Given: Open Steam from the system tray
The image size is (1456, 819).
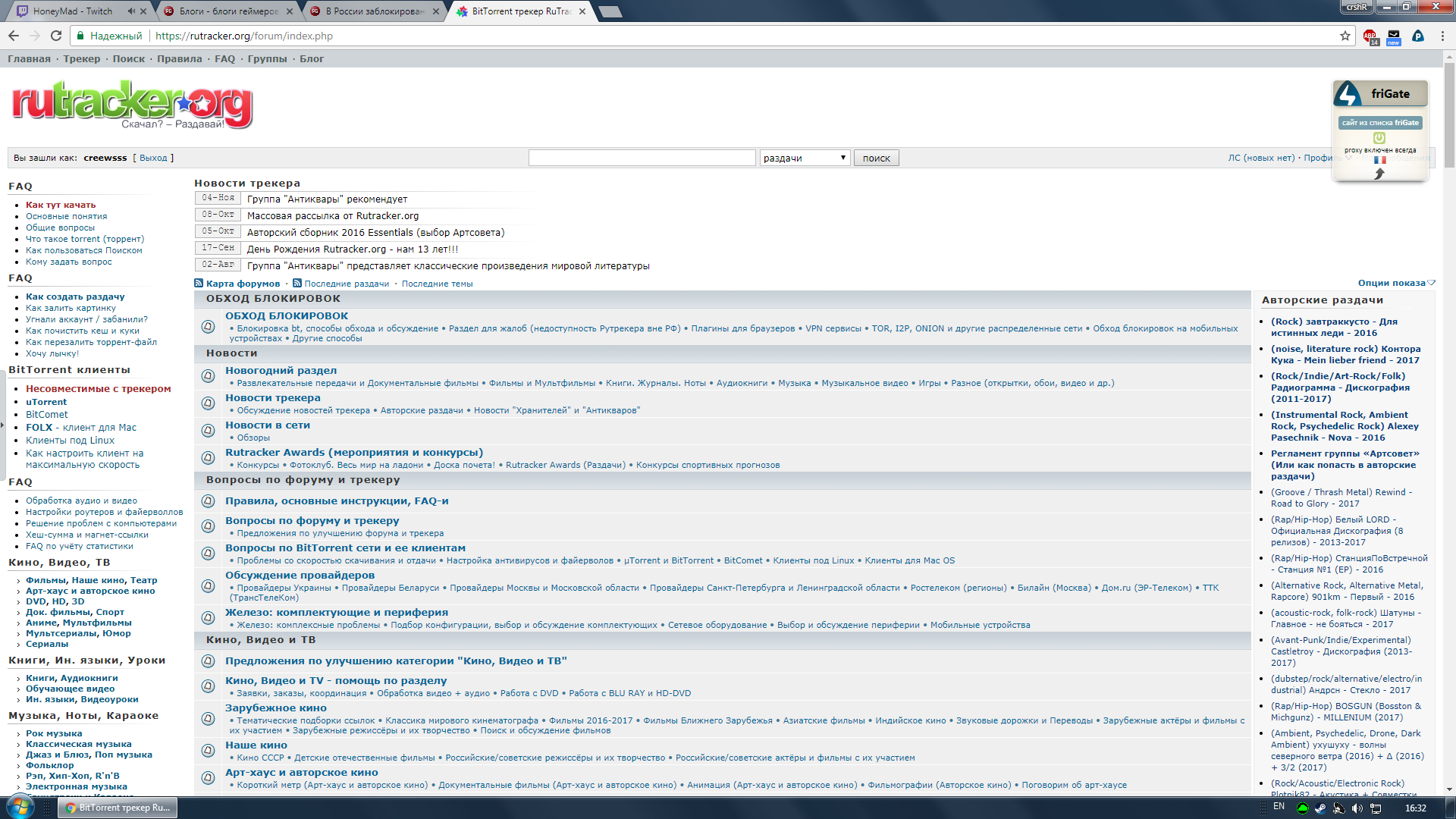Looking at the screenshot, I should tap(1320, 808).
